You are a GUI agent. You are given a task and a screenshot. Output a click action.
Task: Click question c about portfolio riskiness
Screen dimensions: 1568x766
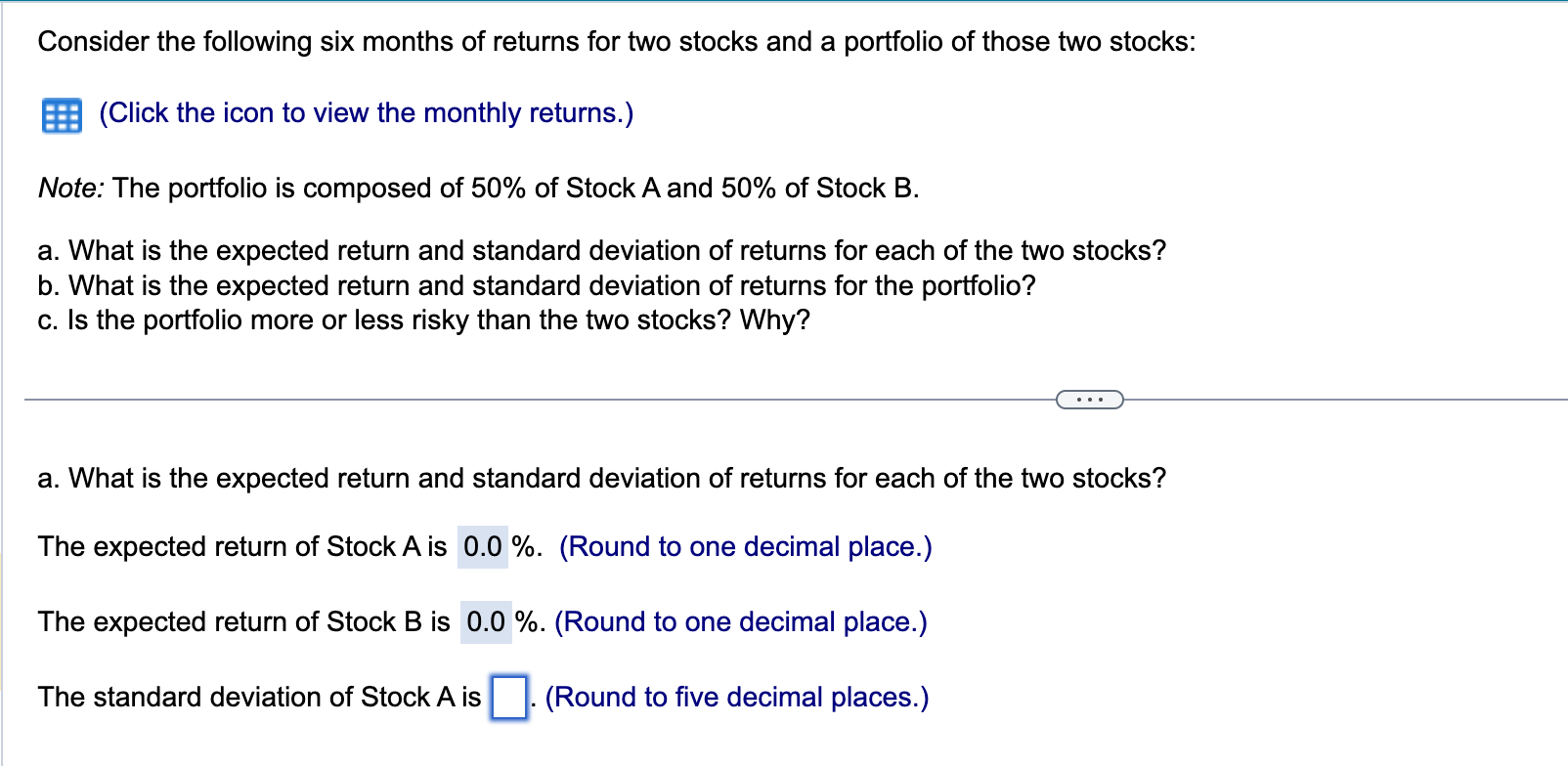pyautogui.click(x=423, y=319)
